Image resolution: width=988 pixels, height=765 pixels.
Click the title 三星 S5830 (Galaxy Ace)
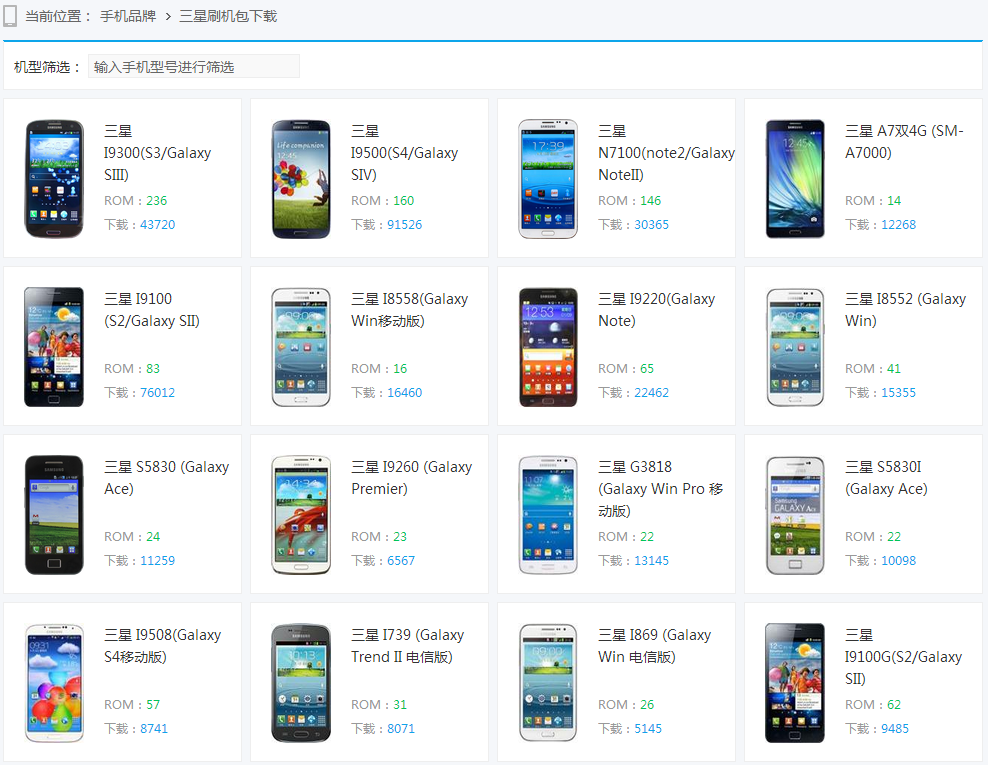click(166, 478)
